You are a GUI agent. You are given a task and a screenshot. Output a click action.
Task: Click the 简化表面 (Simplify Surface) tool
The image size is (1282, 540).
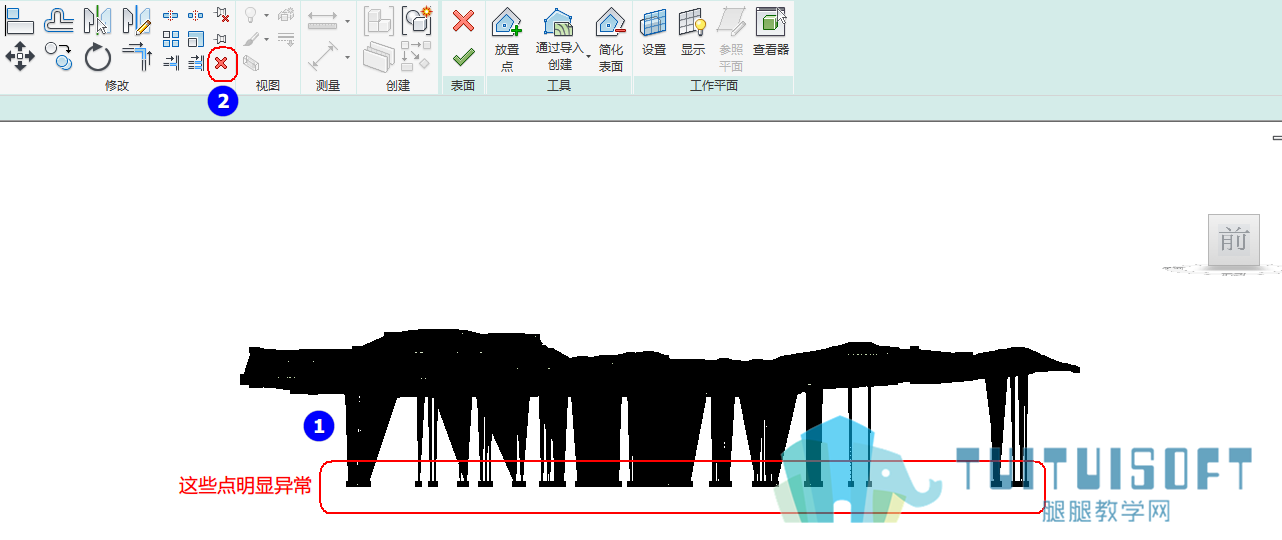611,38
